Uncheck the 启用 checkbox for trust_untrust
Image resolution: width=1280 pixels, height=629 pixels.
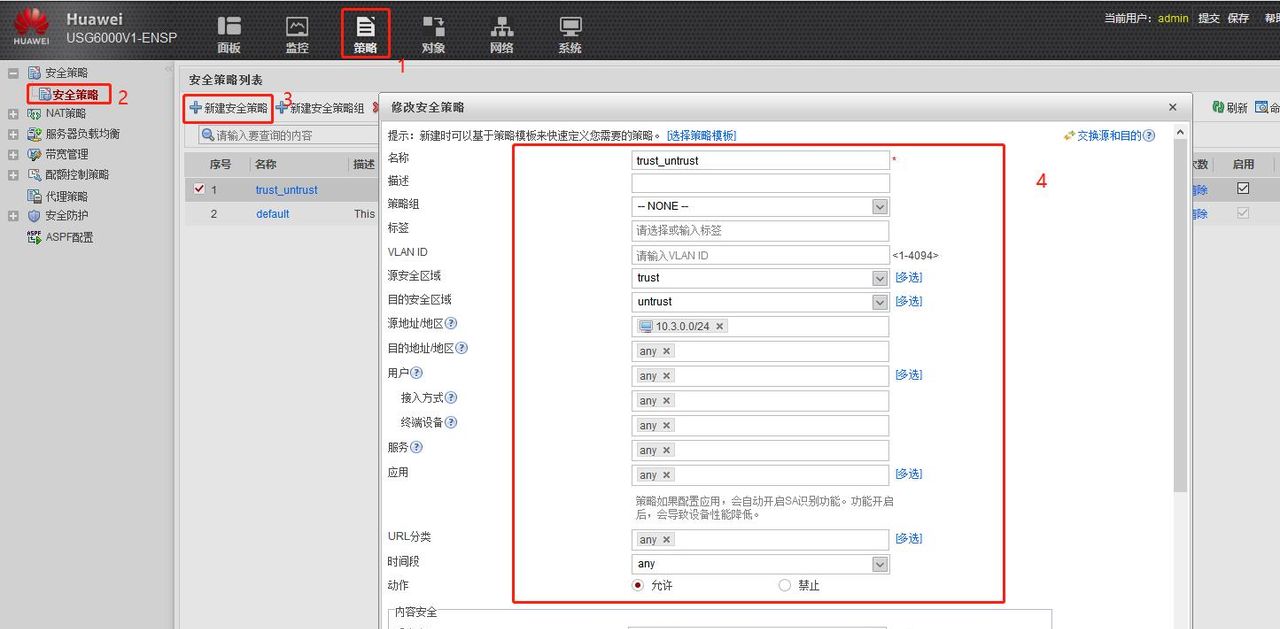tap(1243, 189)
